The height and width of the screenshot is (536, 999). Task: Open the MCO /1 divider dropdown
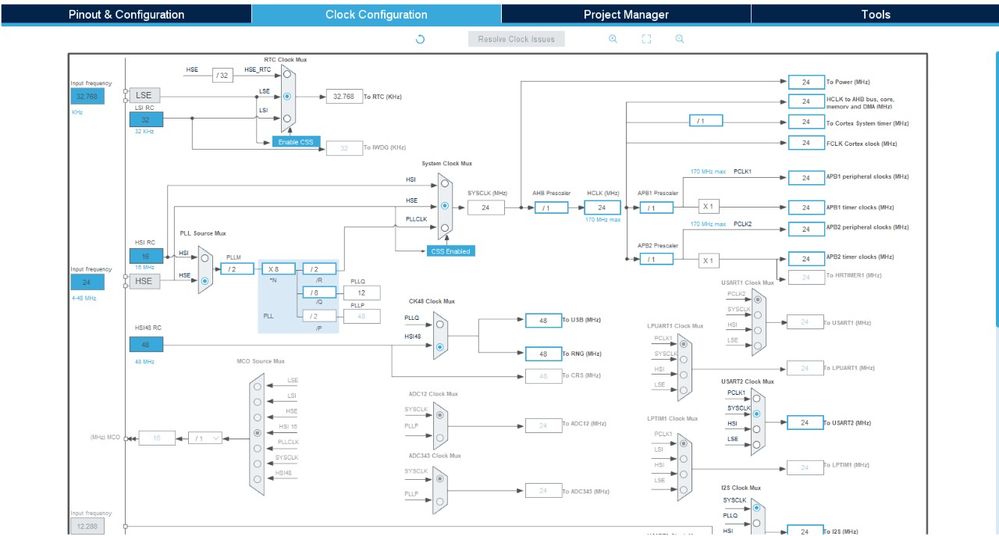[x=205, y=438]
